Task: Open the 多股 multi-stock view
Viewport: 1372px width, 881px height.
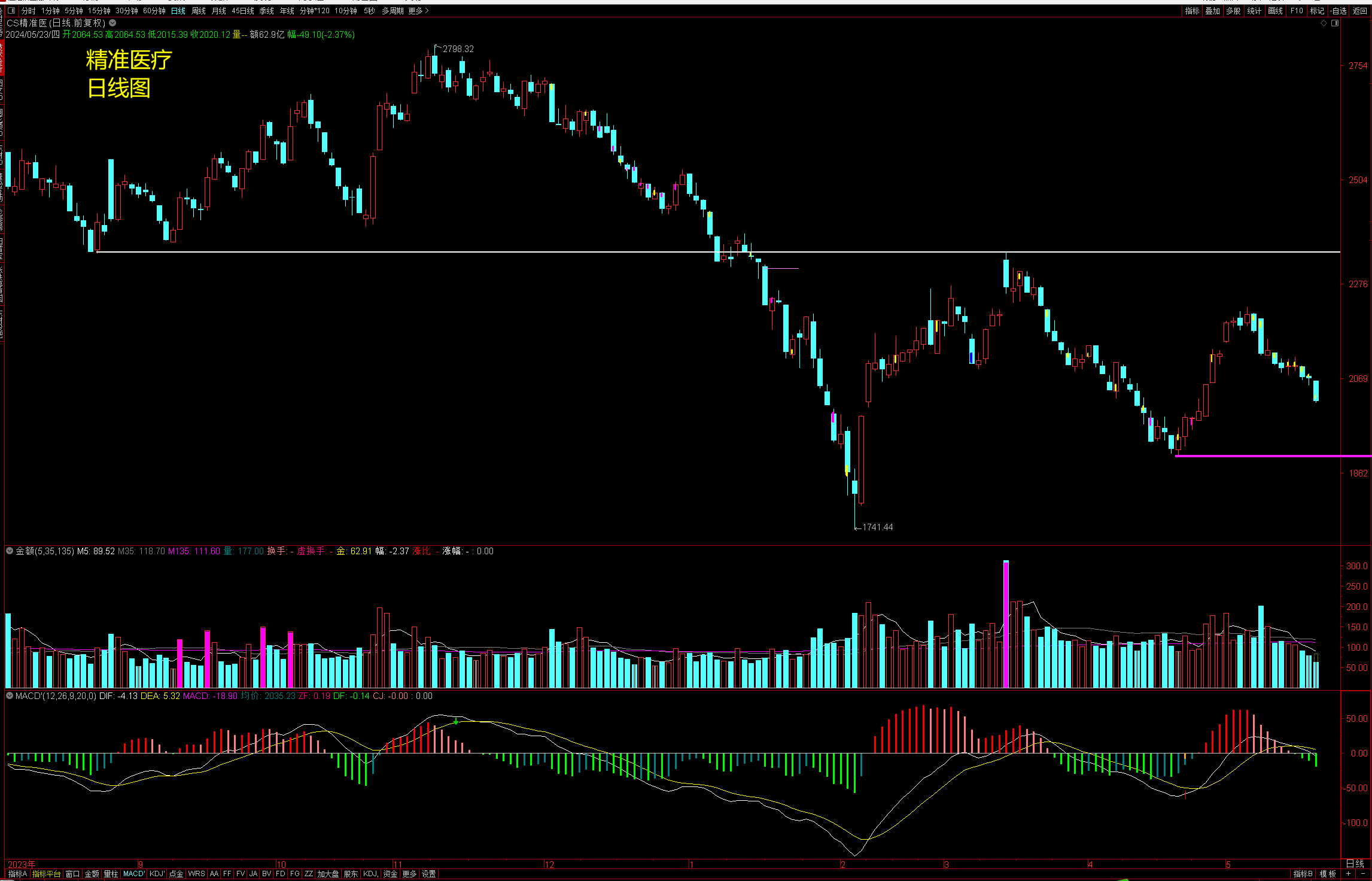Action: (1233, 11)
